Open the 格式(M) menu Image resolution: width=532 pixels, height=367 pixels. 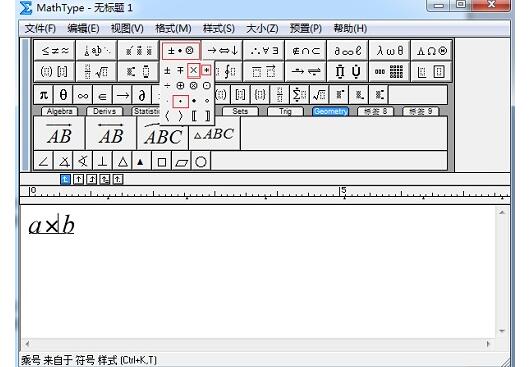point(173,28)
